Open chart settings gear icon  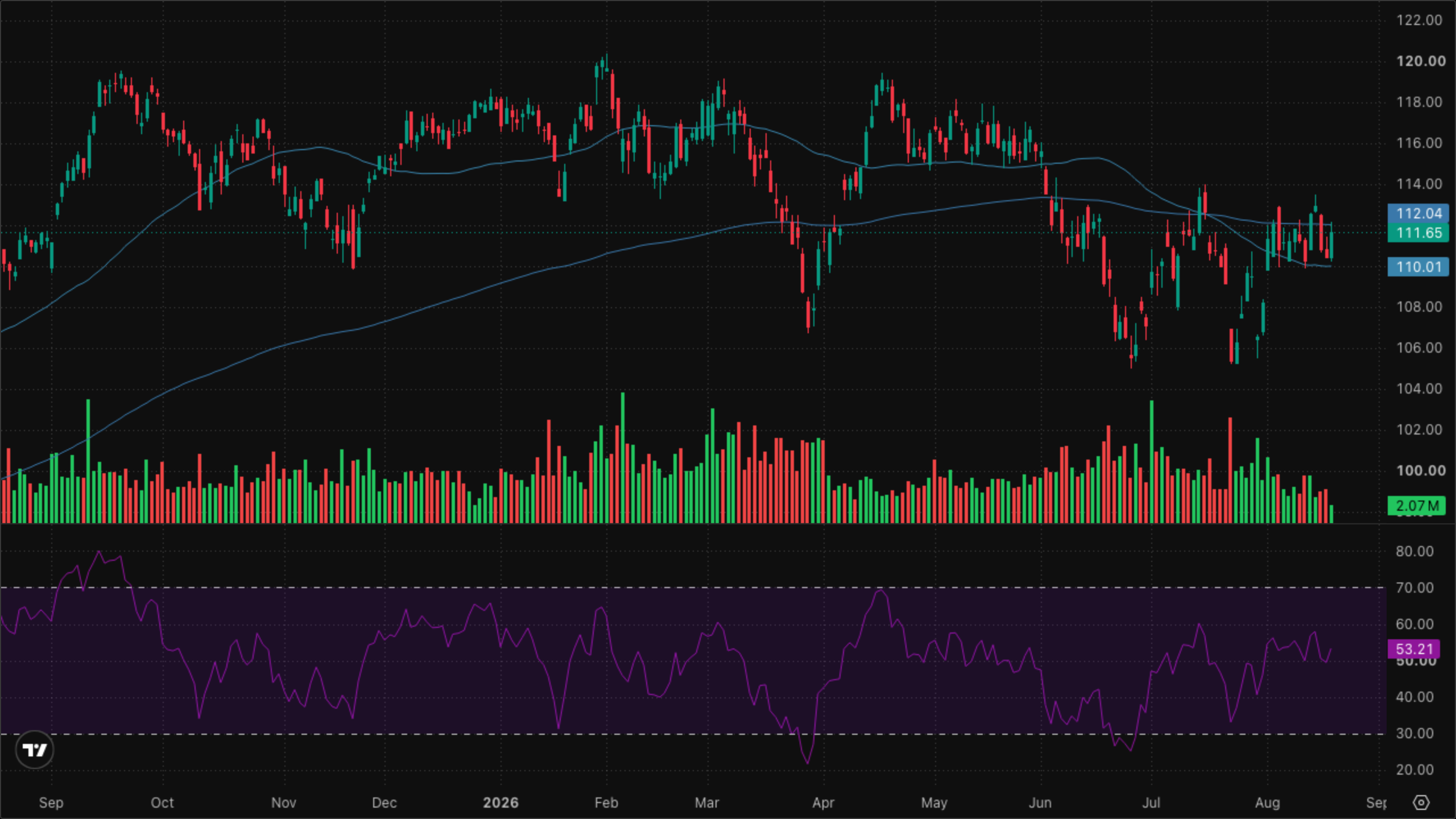tap(1421, 803)
